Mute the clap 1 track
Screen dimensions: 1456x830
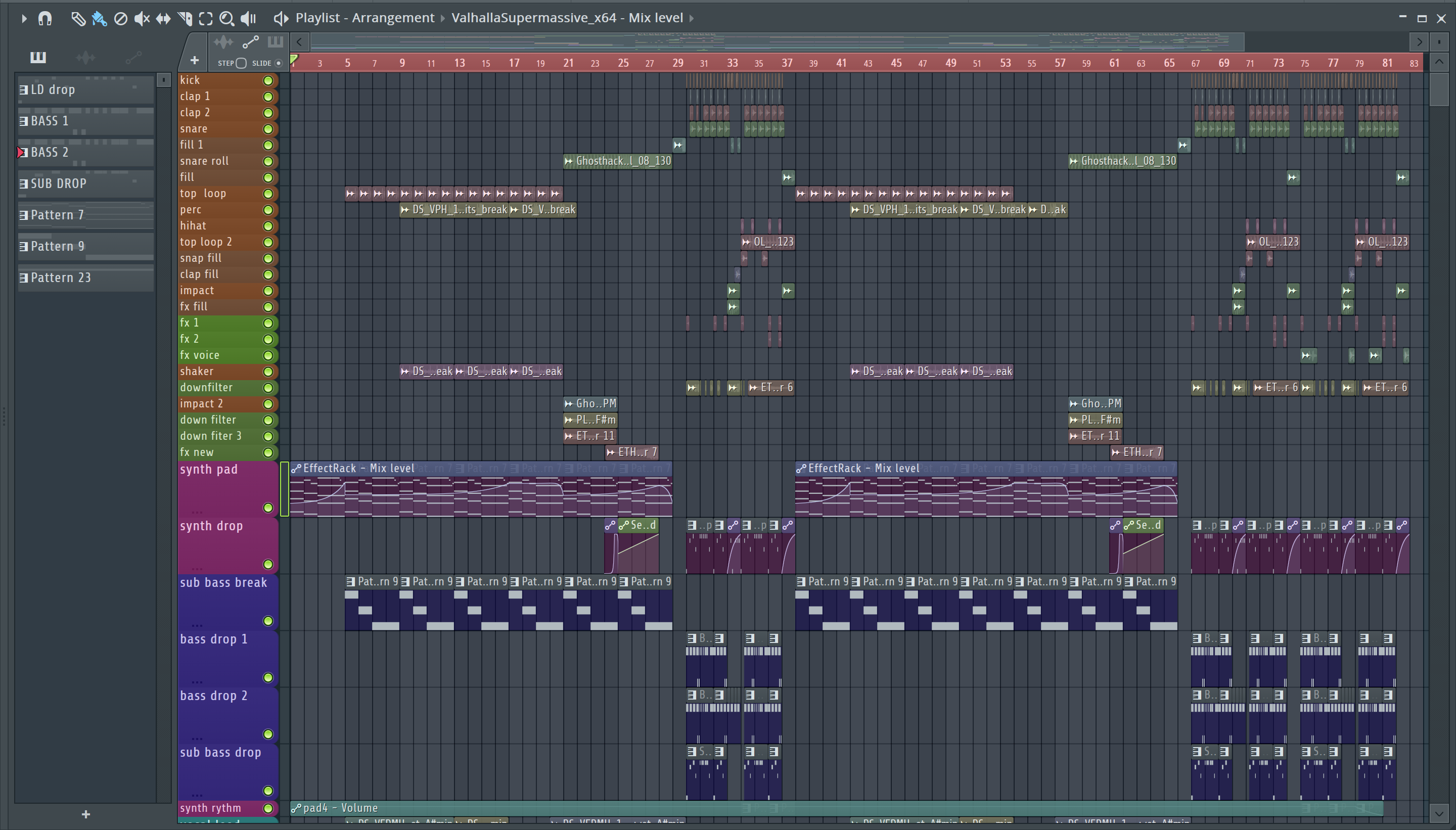point(267,97)
